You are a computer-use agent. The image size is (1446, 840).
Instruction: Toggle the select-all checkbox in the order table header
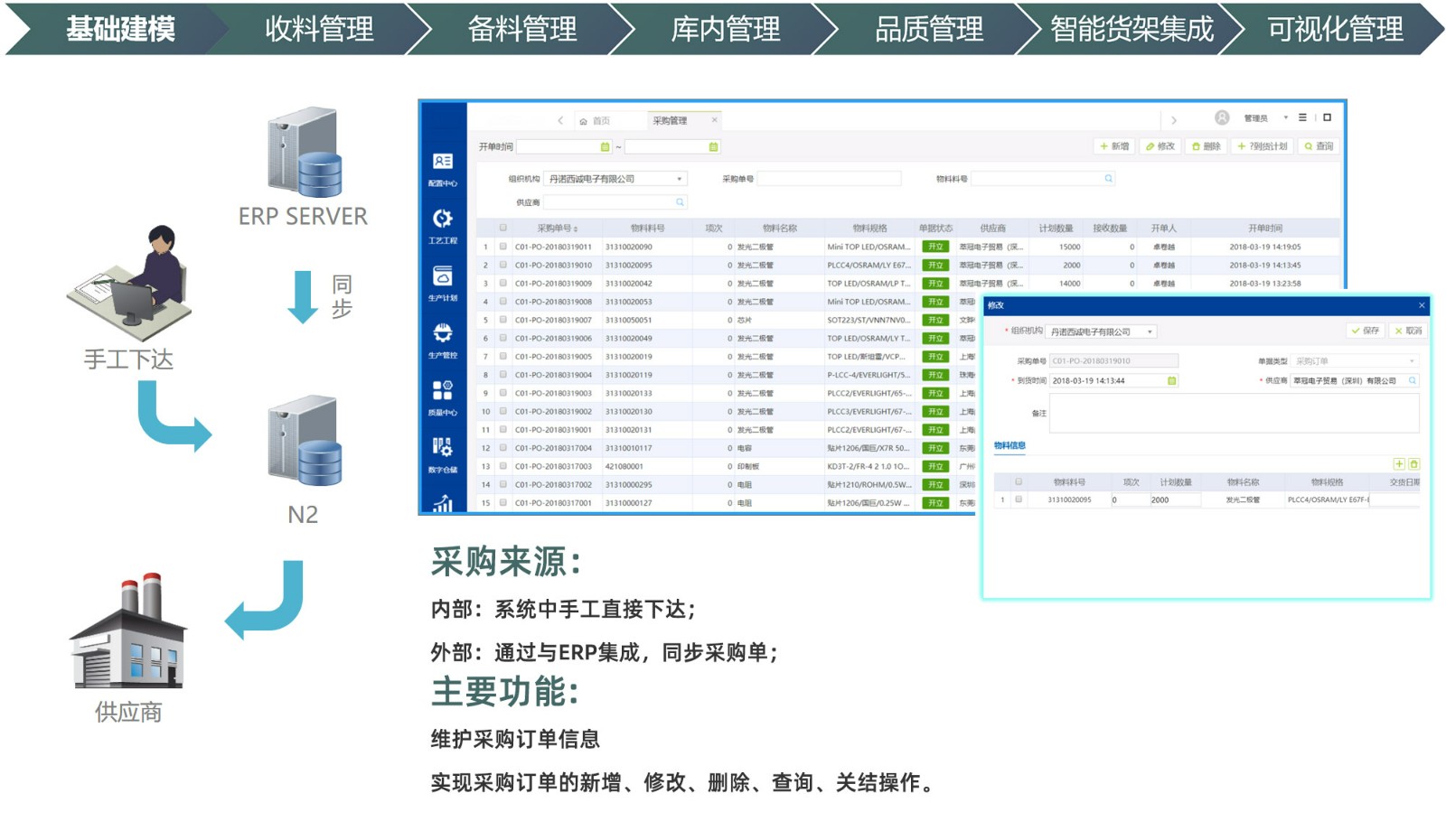click(x=503, y=228)
